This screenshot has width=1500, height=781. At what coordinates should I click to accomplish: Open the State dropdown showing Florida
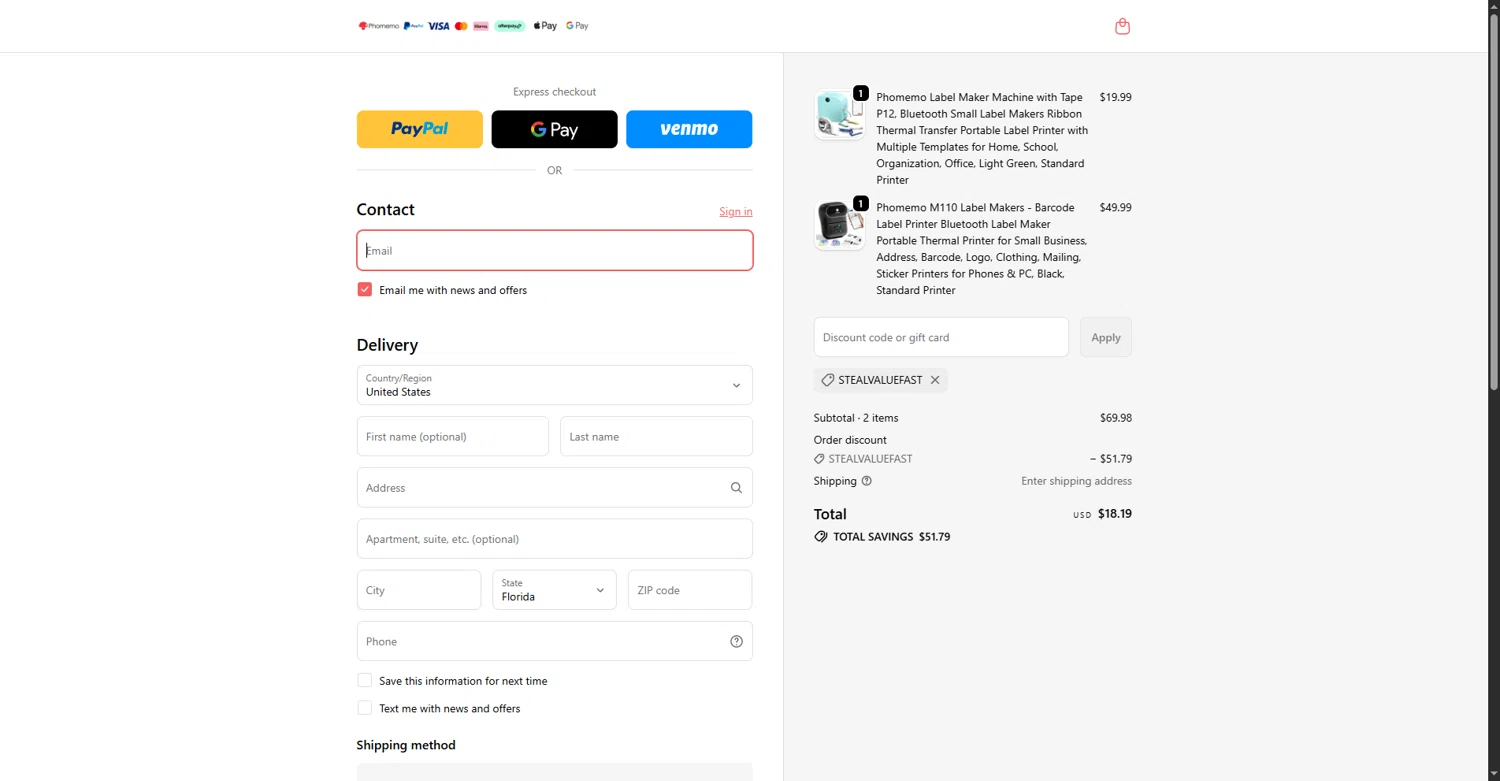pyautogui.click(x=554, y=590)
